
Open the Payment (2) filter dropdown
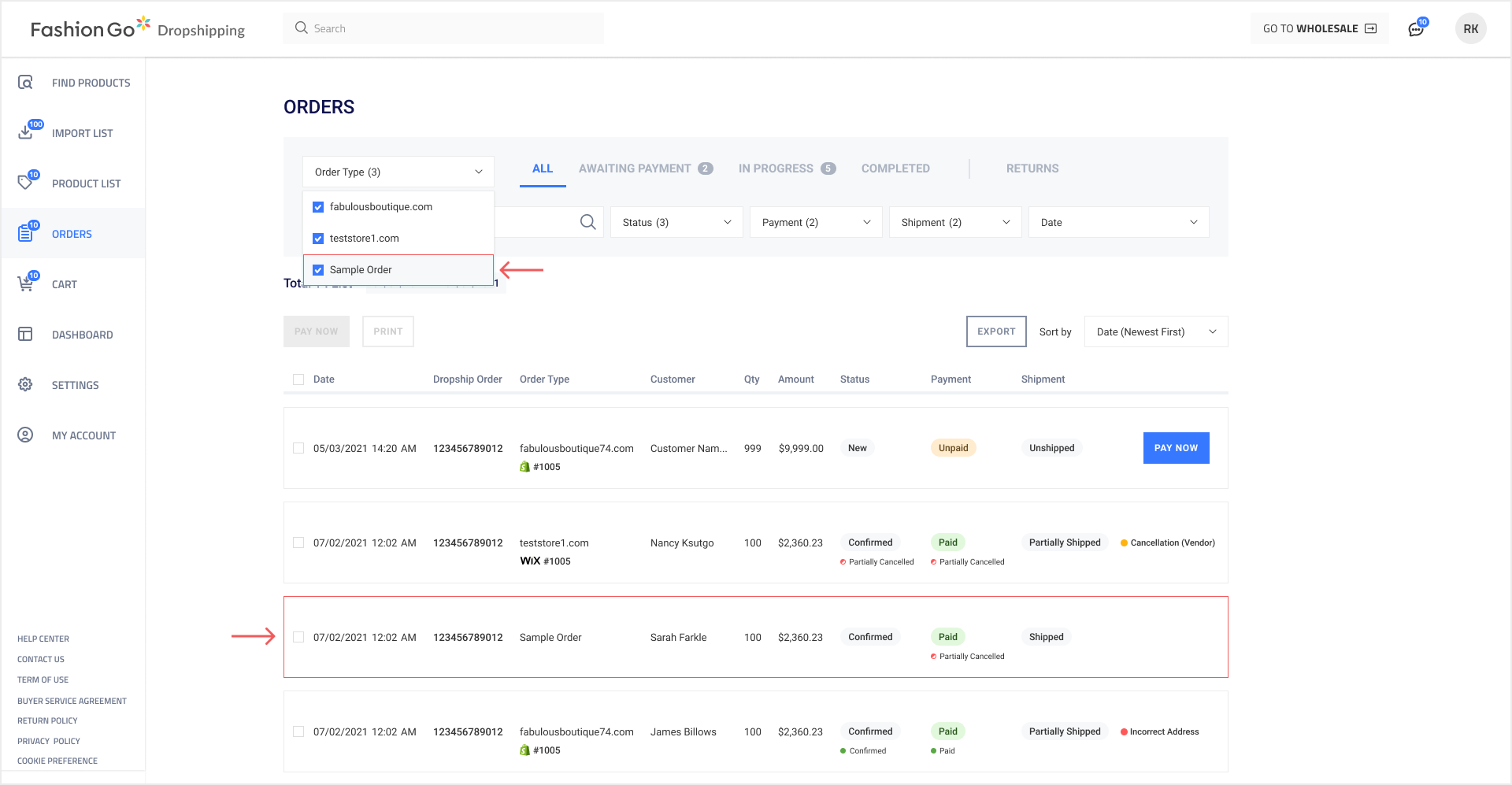tap(815, 222)
